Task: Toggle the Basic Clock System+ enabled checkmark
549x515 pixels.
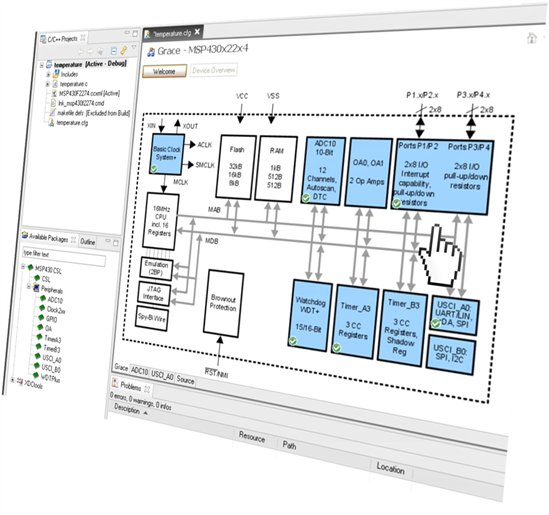Action: coord(153,169)
